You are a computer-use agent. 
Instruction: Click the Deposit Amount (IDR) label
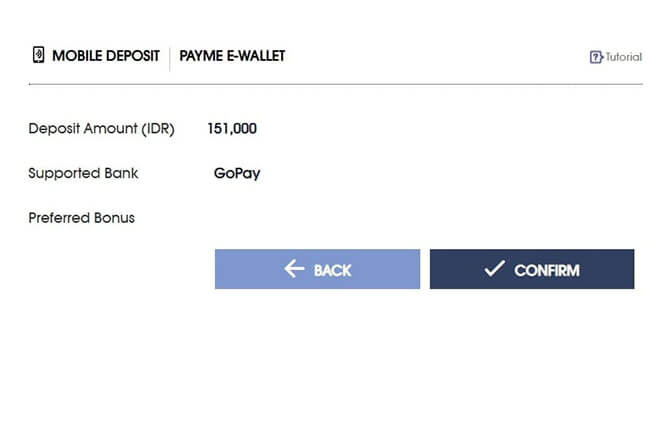(x=101, y=128)
